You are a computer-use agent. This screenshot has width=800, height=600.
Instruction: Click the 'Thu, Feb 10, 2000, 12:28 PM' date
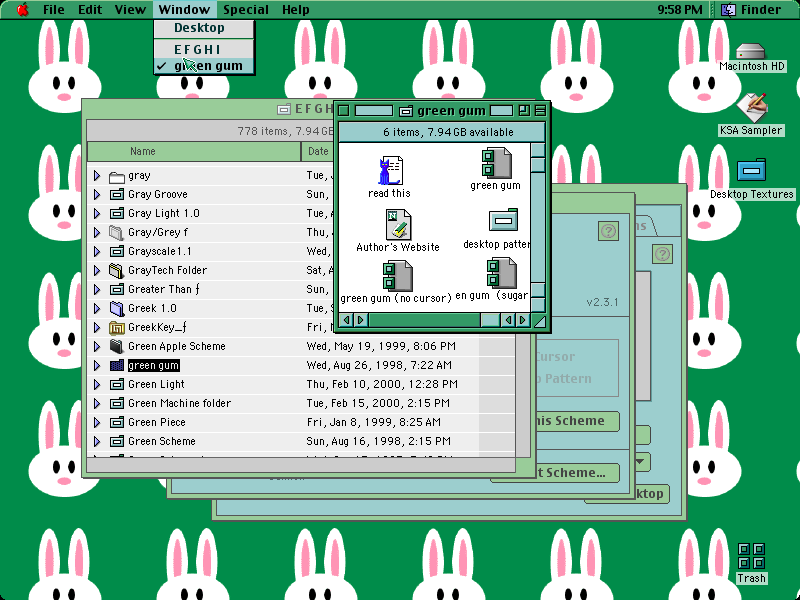point(382,384)
